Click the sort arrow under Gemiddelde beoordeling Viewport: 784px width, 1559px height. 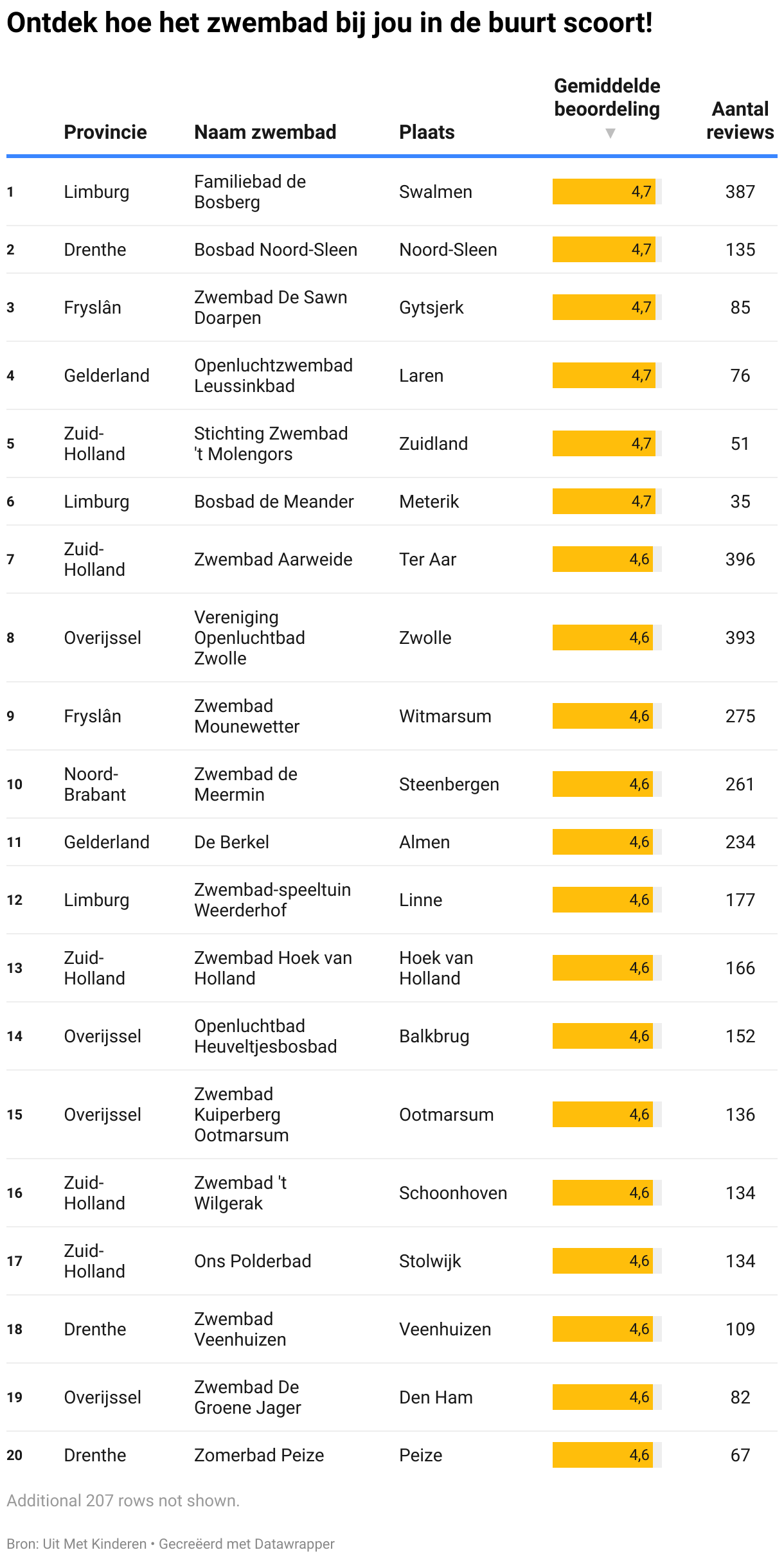point(610,133)
